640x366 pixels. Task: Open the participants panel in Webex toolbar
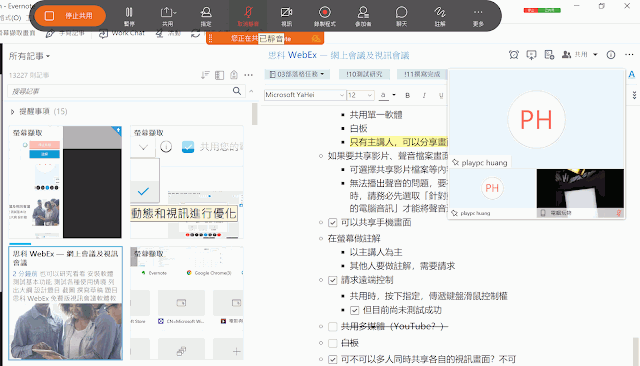click(x=363, y=16)
